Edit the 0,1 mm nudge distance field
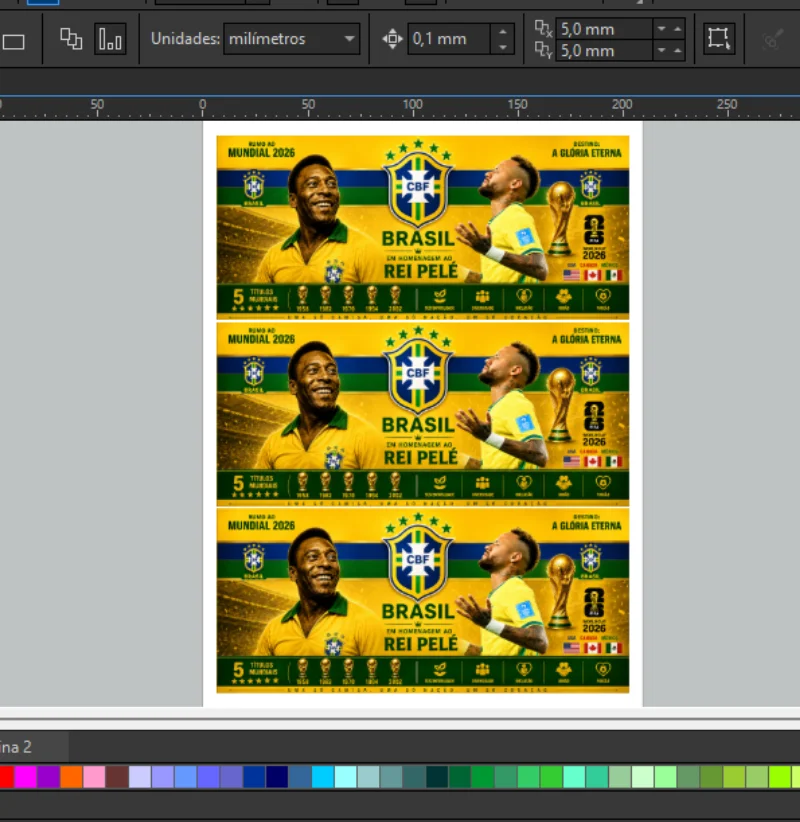The image size is (800, 822). coord(449,39)
